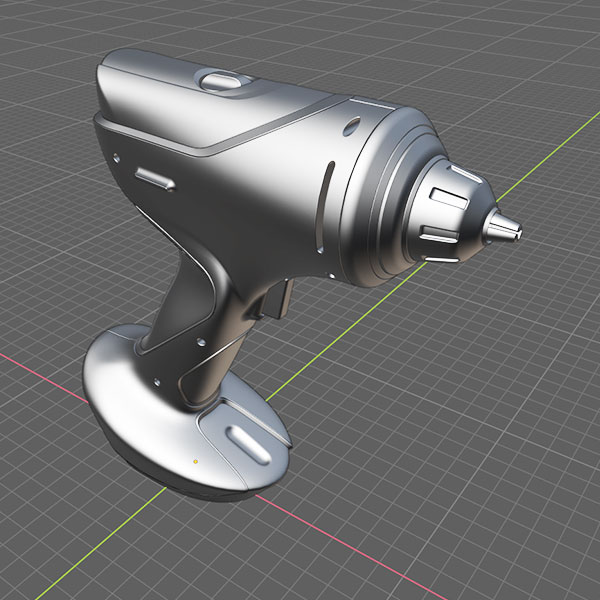
Task: Click the drill trigger
Action: coord(282,296)
